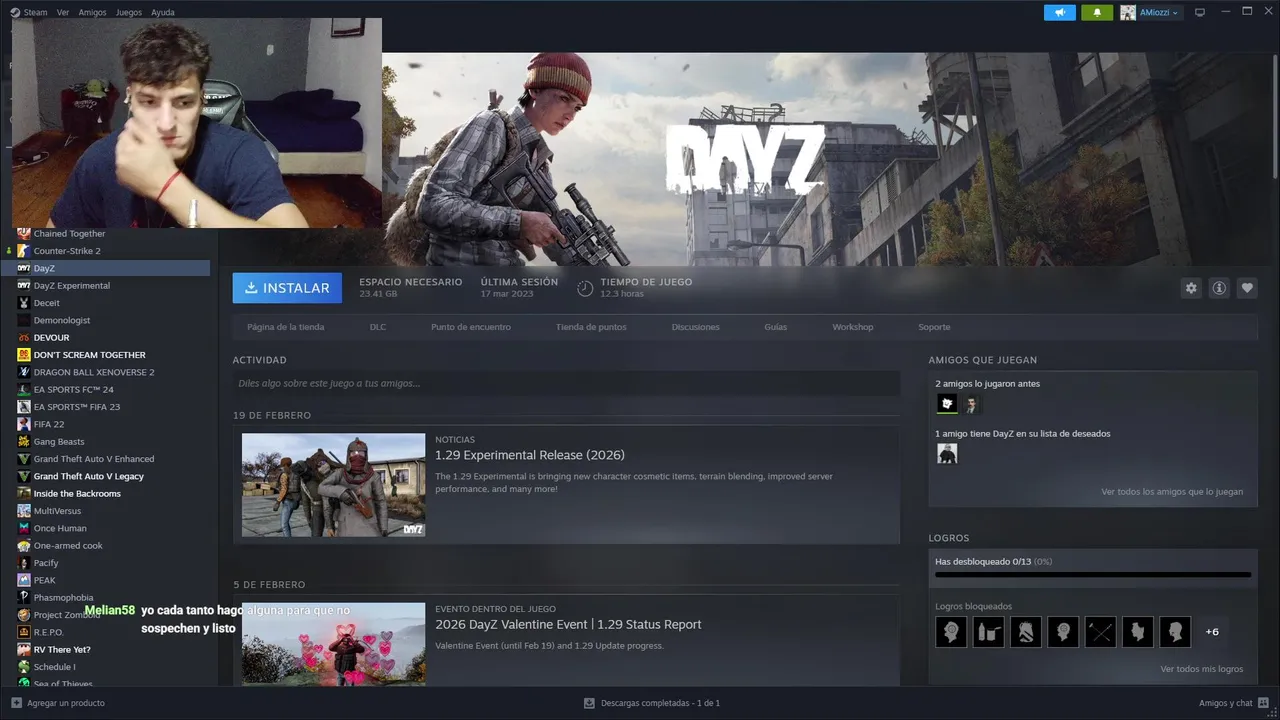Open the DLC tab
This screenshot has width=1280, height=720.
tap(378, 327)
